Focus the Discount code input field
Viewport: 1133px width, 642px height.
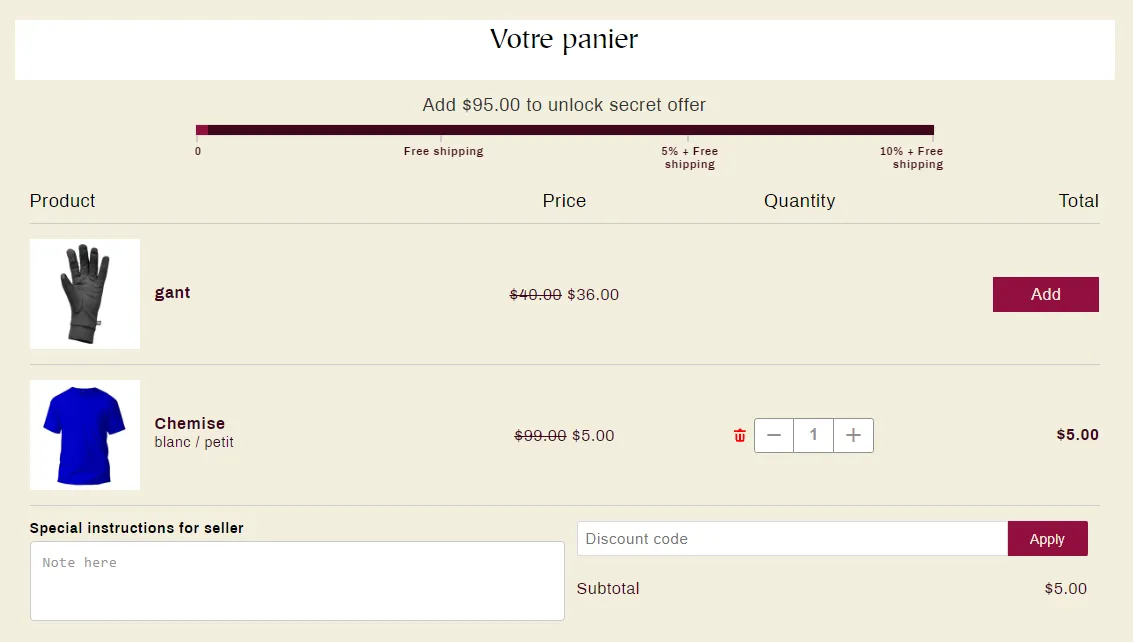pyautogui.click(x=793, y=539)
